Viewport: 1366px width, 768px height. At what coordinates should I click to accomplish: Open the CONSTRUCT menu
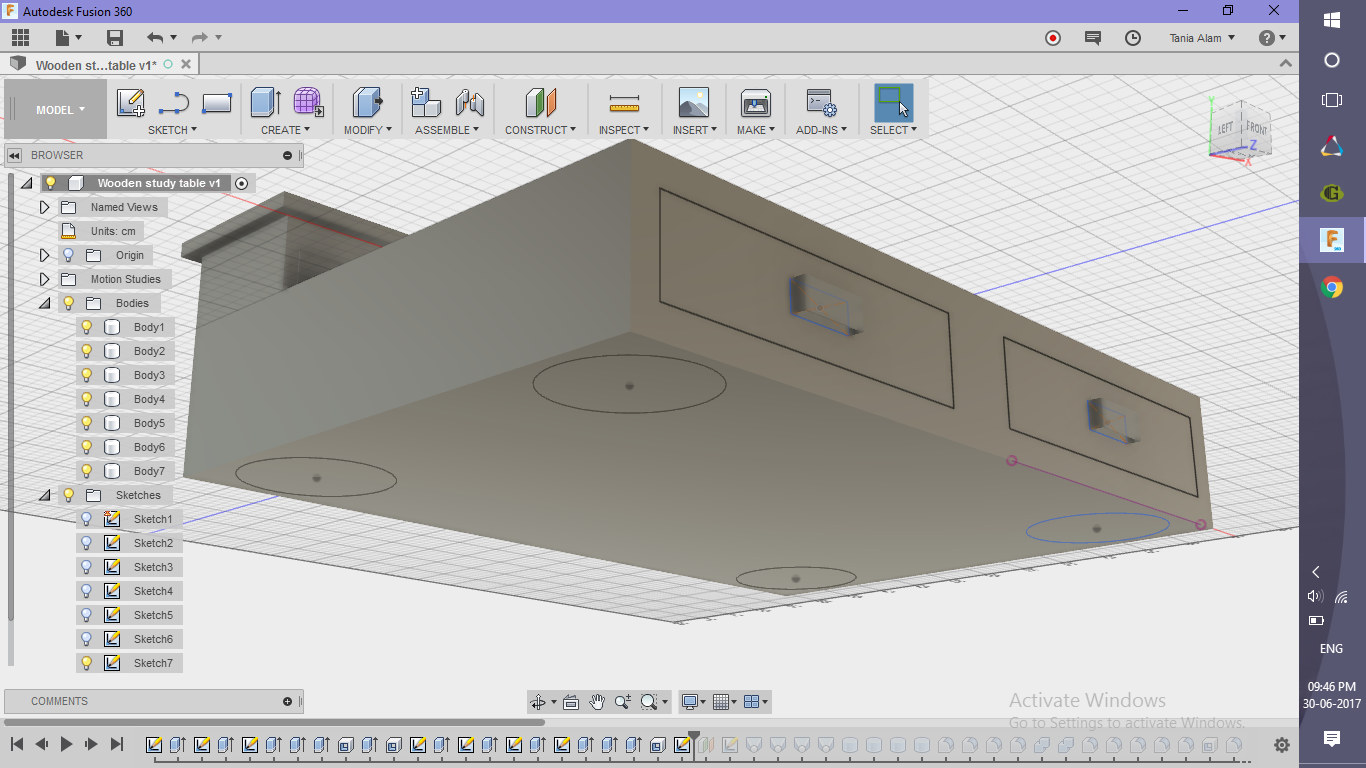pyautogui.click(x=540, y=130)
